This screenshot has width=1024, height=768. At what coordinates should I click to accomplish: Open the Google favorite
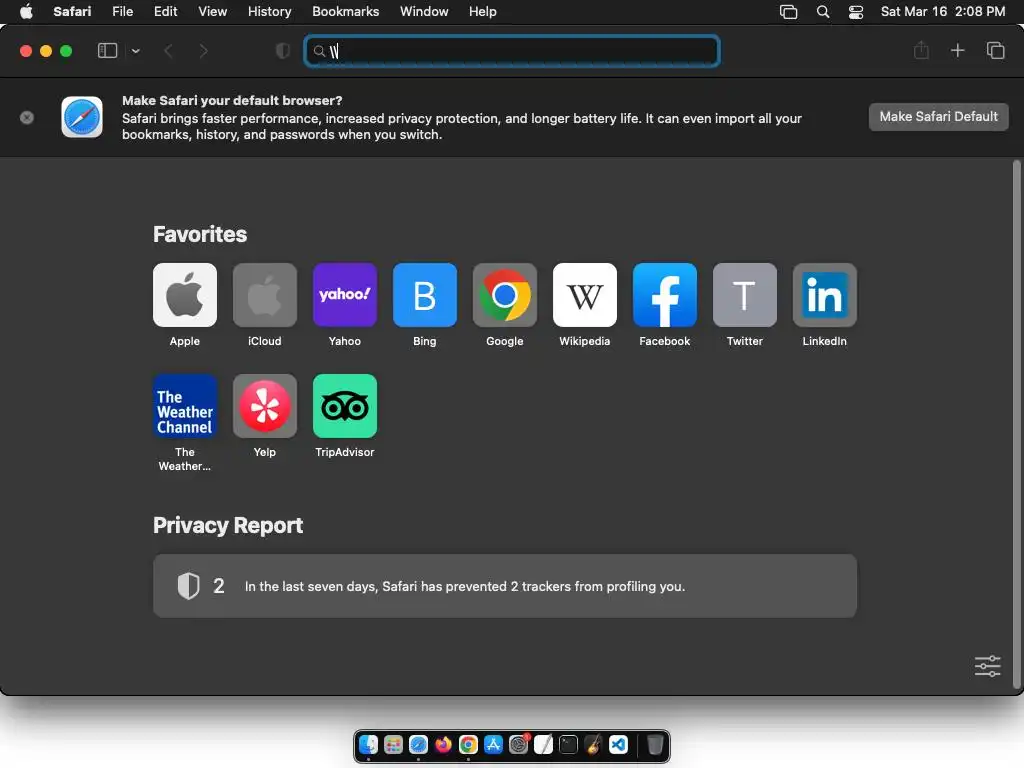click(x=505, y=295)
